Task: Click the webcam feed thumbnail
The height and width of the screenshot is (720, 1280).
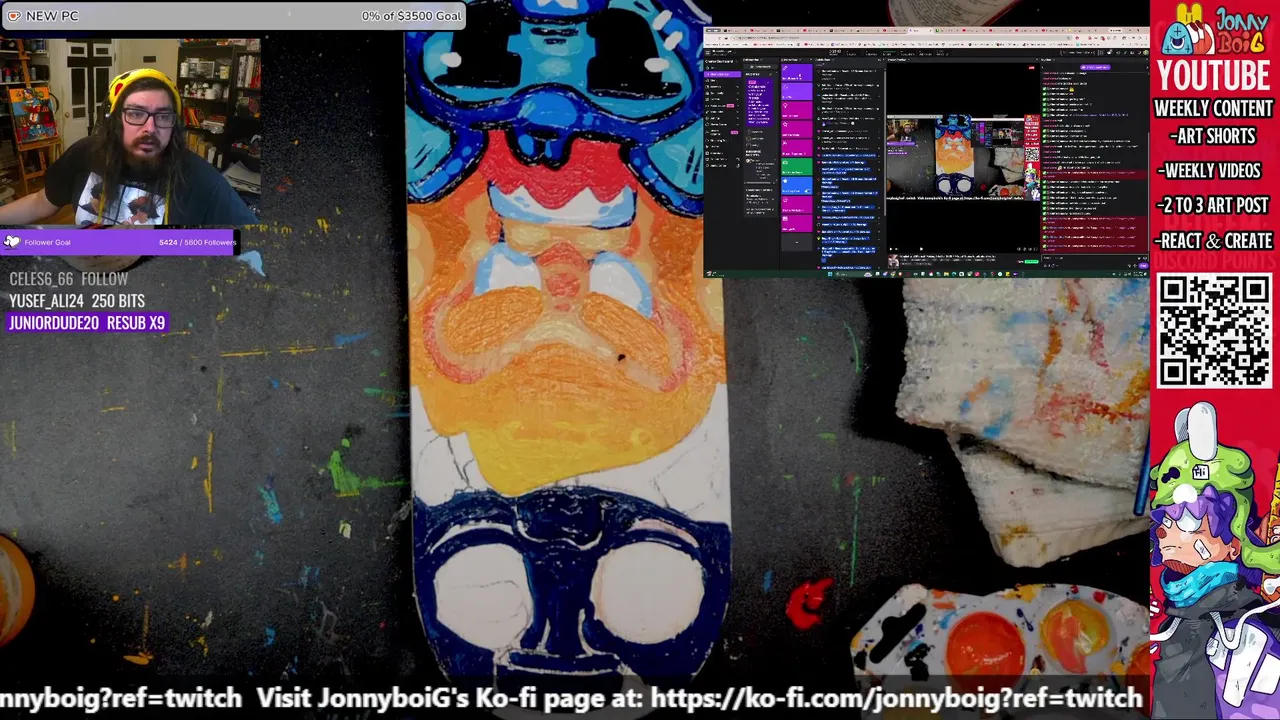Action: pyautogui.click(x=130, y=133)
